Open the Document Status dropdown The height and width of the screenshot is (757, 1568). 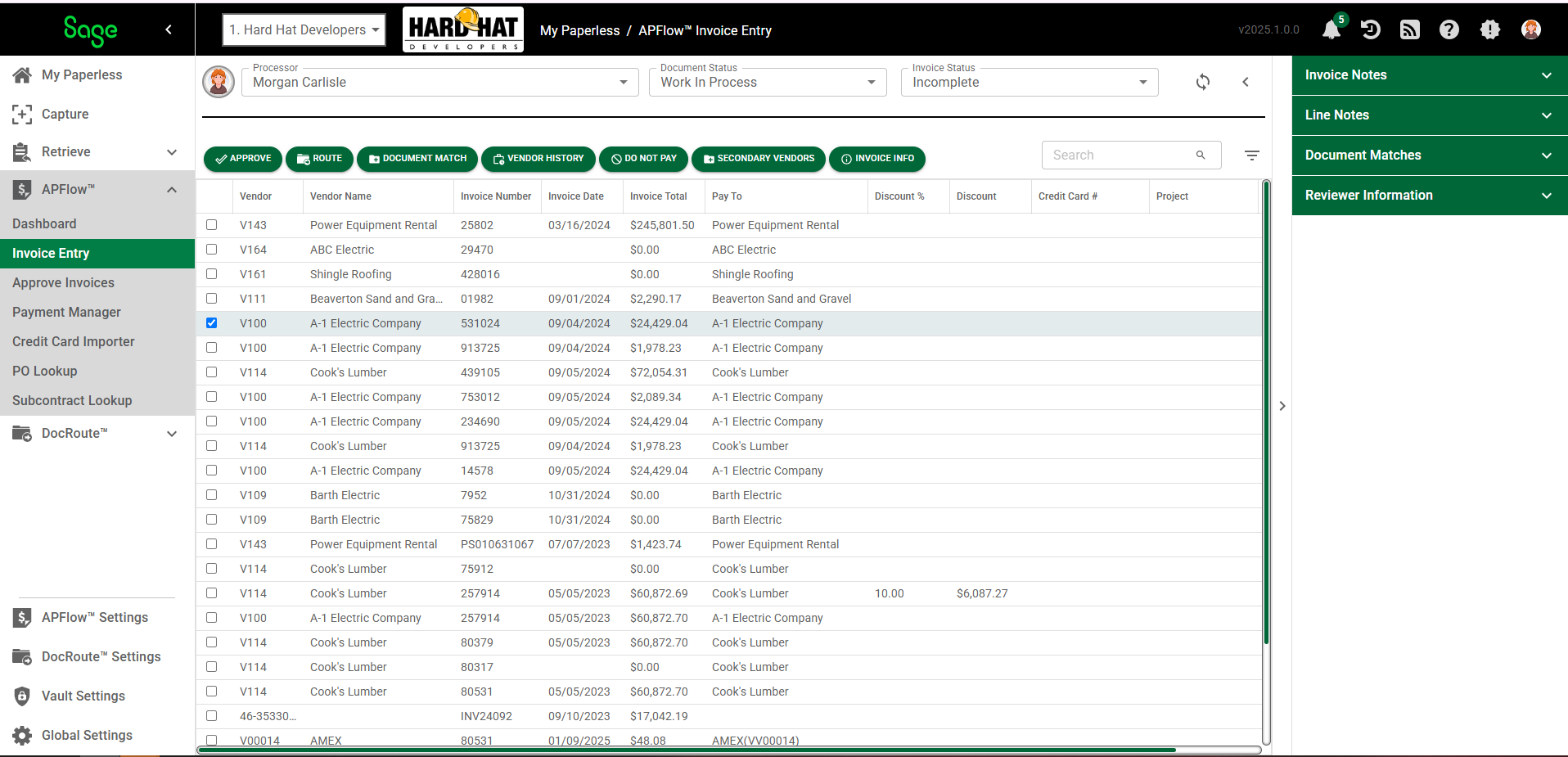coord(768,82)
